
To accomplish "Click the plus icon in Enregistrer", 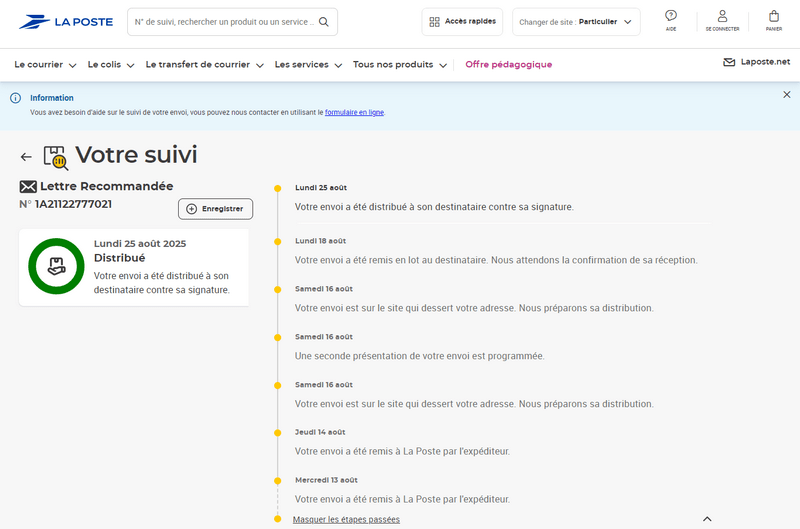I will click(191, 209).
